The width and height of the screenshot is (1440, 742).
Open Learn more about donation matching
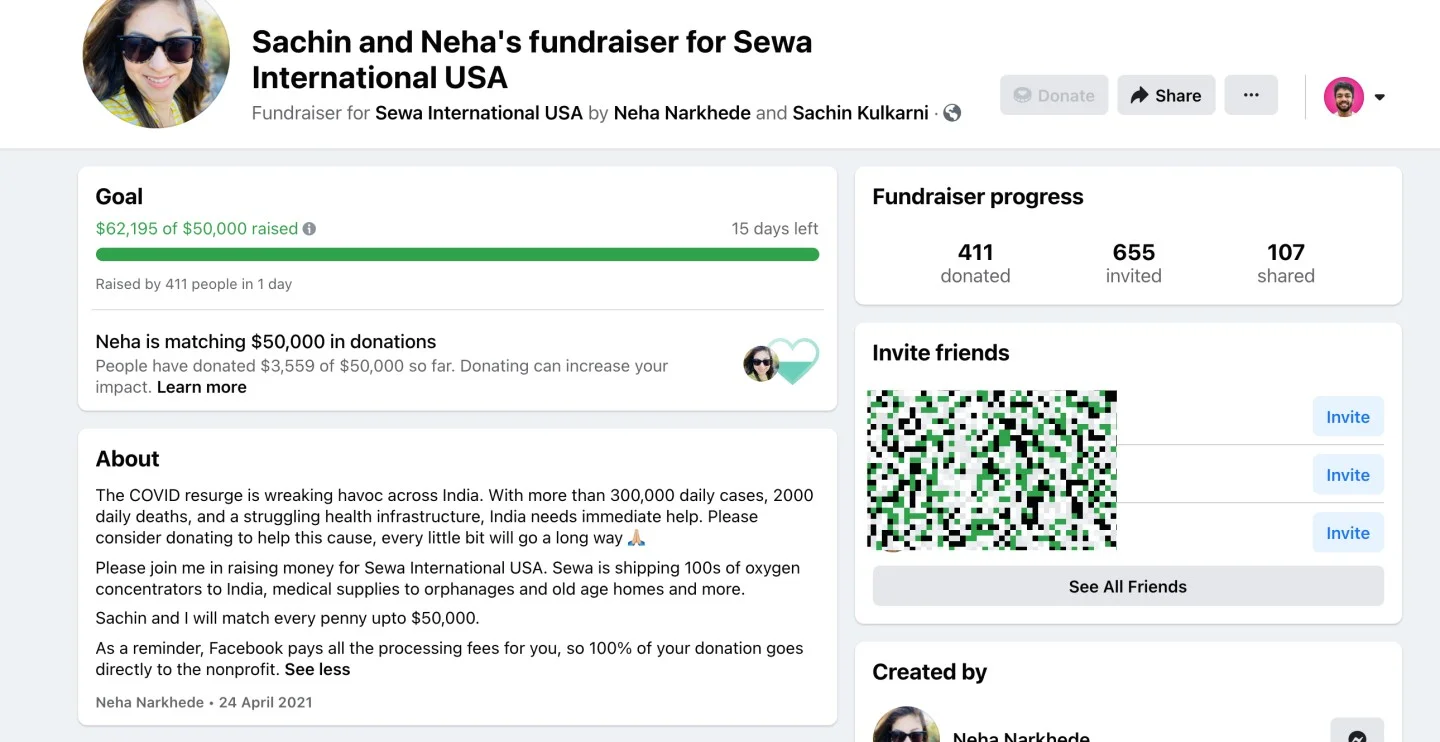coord(201,387)
